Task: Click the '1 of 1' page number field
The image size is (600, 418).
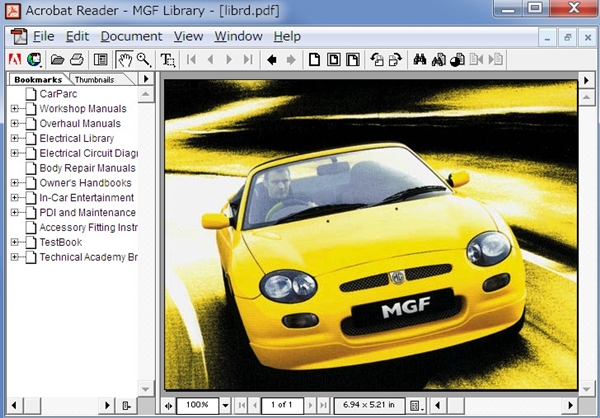Action: (x=282, y=405)
